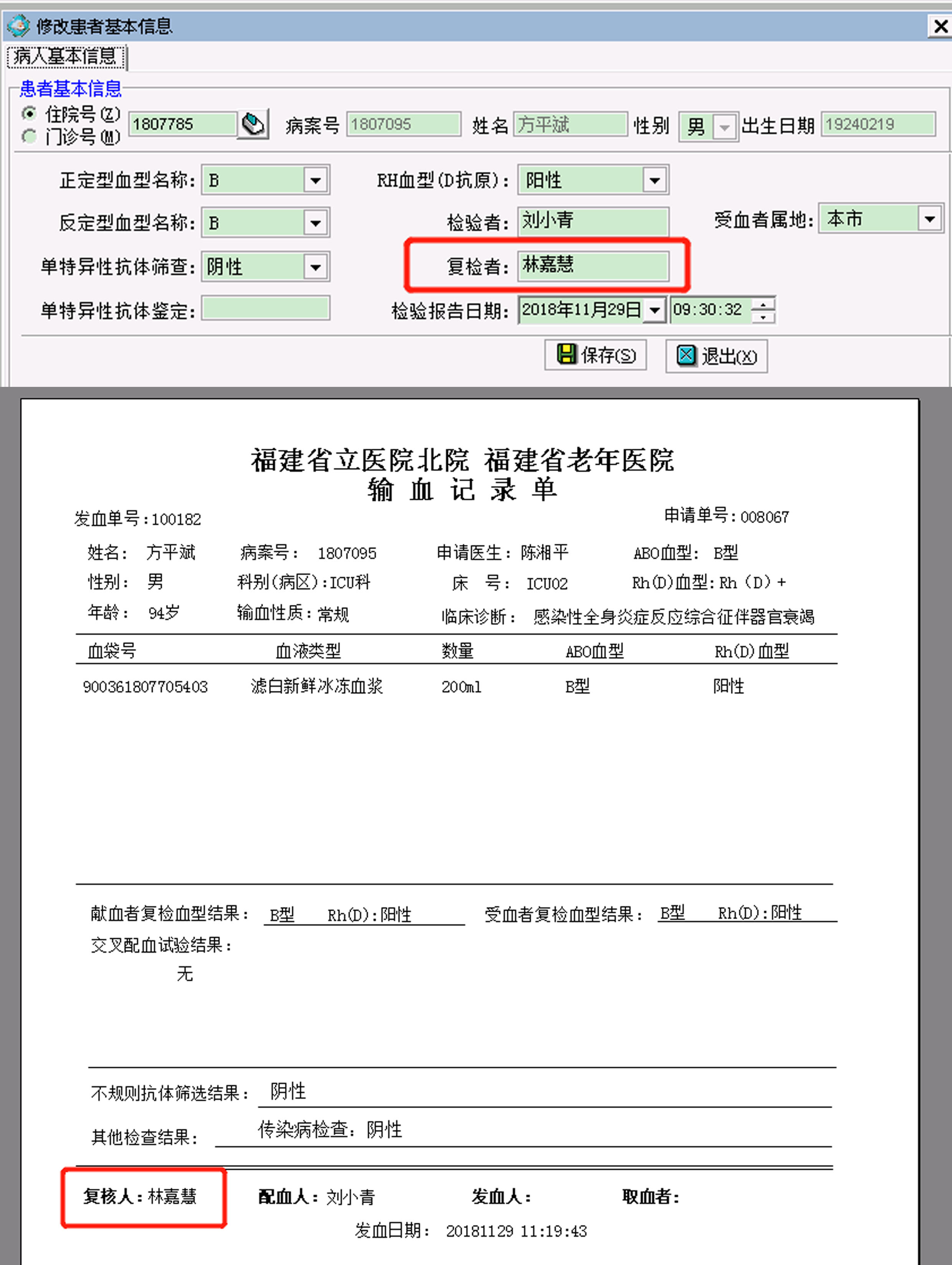Click the exit button's X icon
The height and width of the screenshot is (1265, 952).
686,355
